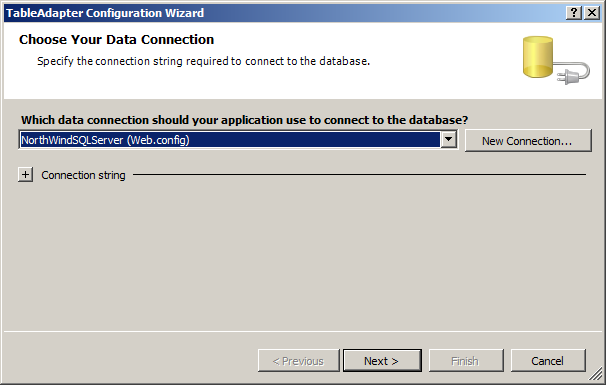606x385 pixels.
Task: Expand the Connection string section with plus
Action: click(26, 175)
